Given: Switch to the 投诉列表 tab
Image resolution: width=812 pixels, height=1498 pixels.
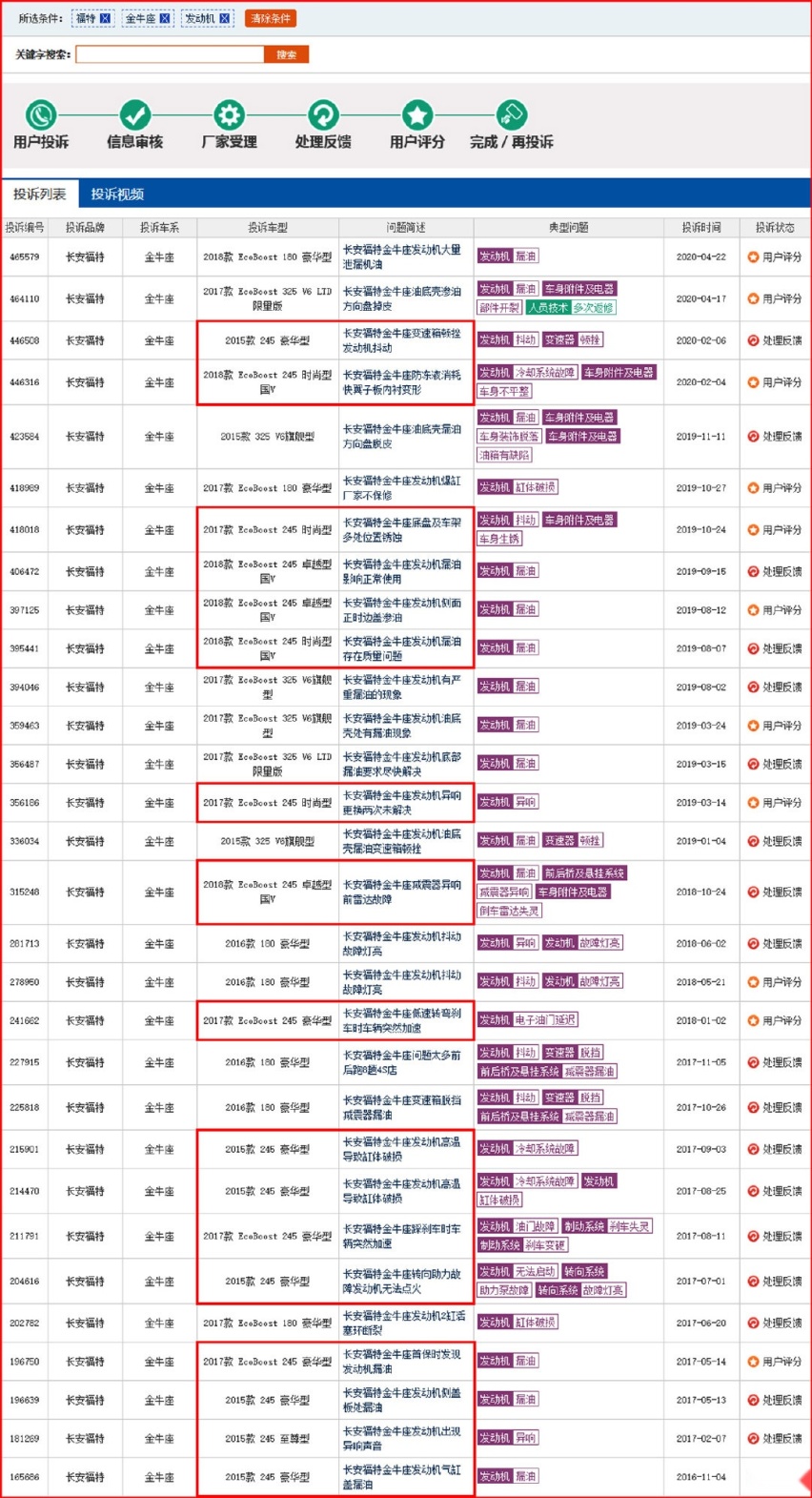Looking at the screenshot, I should point(40,195).
